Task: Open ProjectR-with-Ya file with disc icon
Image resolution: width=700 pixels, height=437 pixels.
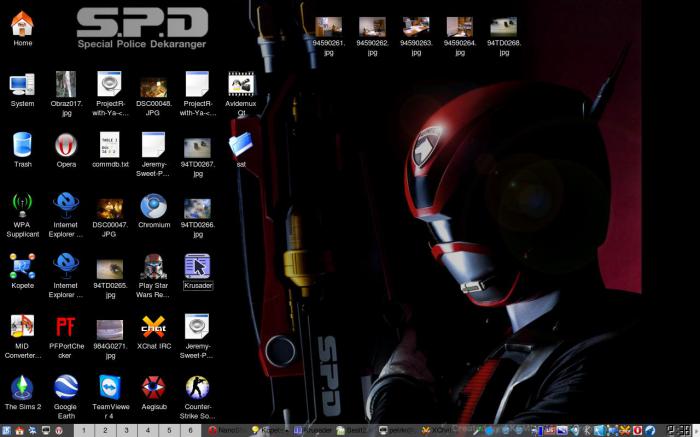Action: point(110,94)
